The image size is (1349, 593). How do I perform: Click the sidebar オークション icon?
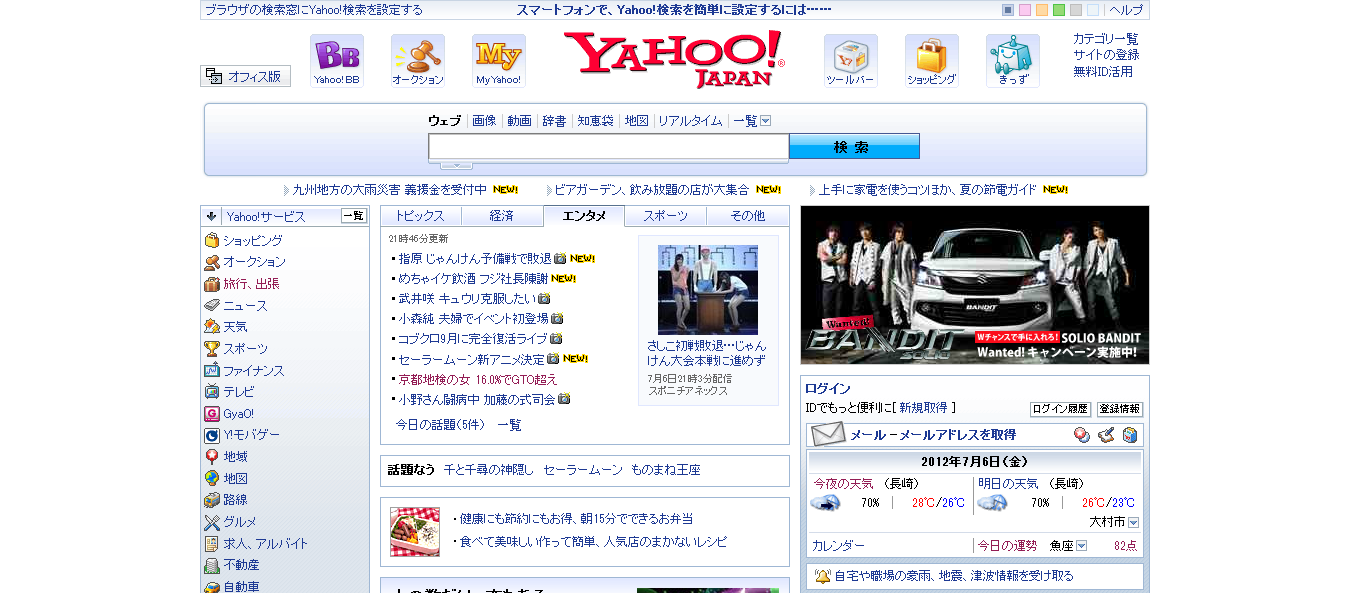(x=212, y=262)
